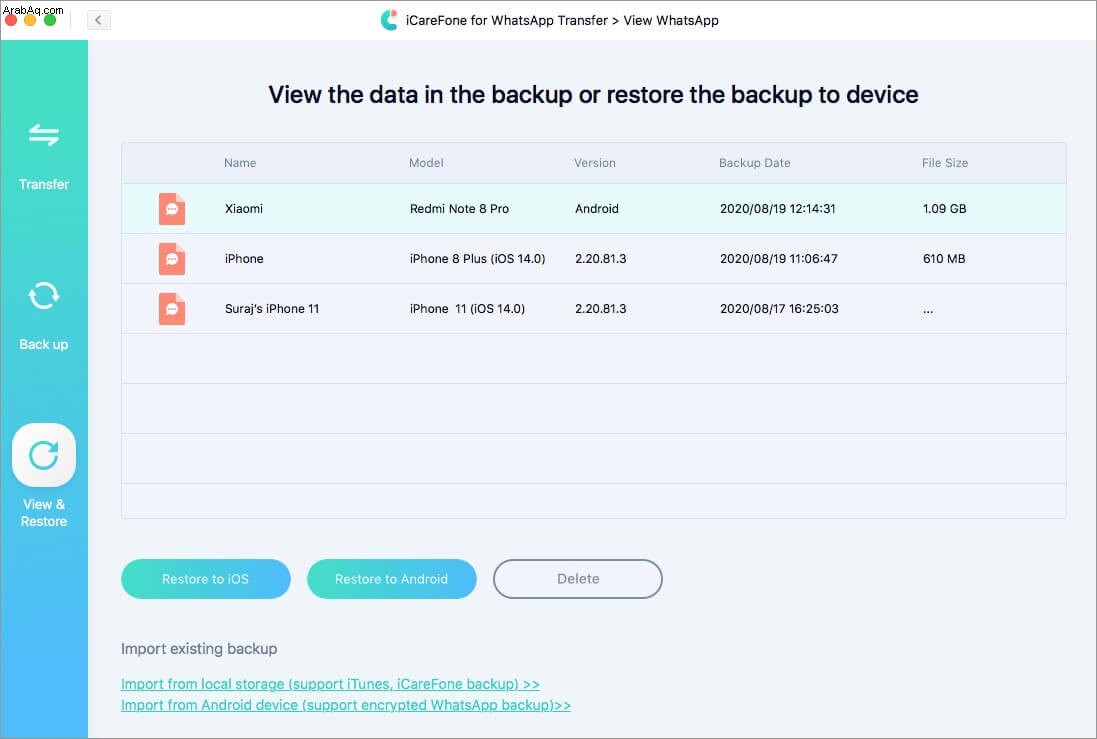Click the 610 MB file size
1097x739 pixels.
[x=944, y=259]
